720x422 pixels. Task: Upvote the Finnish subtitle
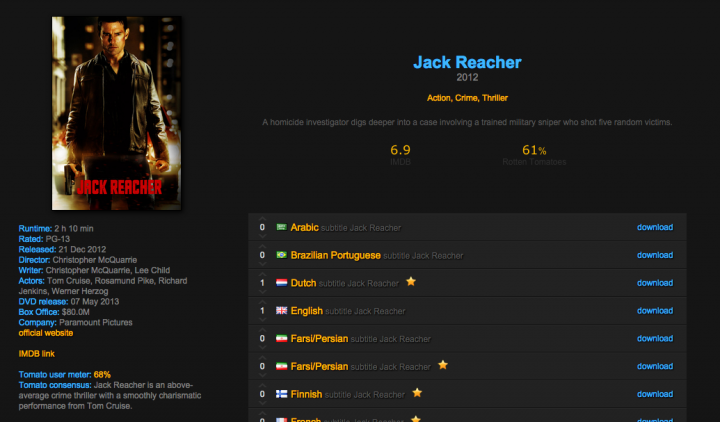click(x=262, y=386)
